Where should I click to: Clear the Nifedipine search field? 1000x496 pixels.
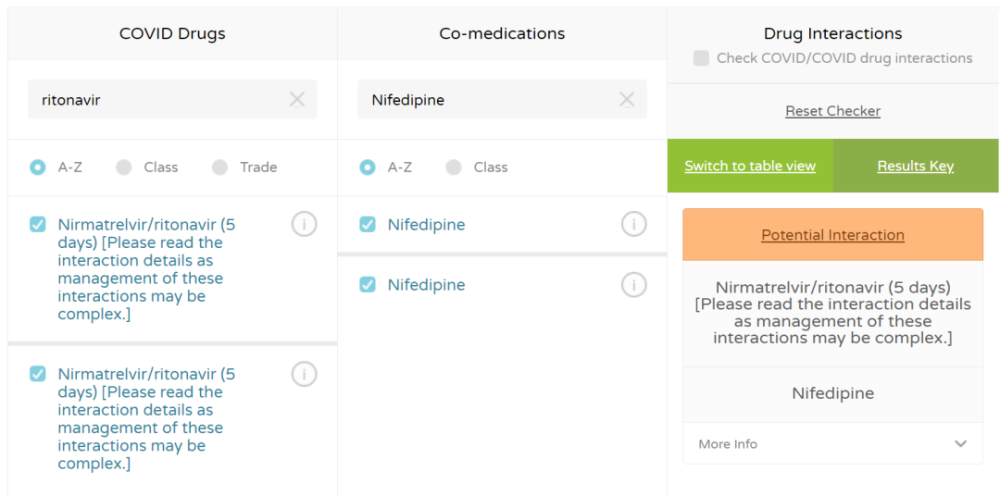627,99
